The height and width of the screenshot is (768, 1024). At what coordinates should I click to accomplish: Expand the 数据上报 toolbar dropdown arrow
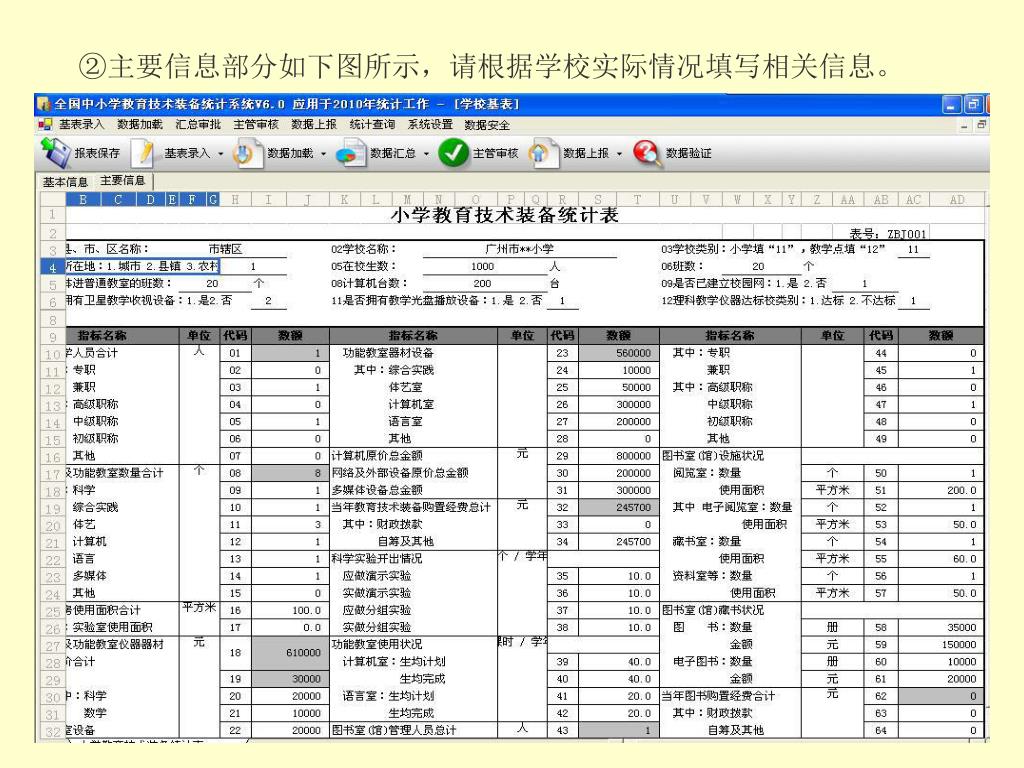(x=619, y=155)
